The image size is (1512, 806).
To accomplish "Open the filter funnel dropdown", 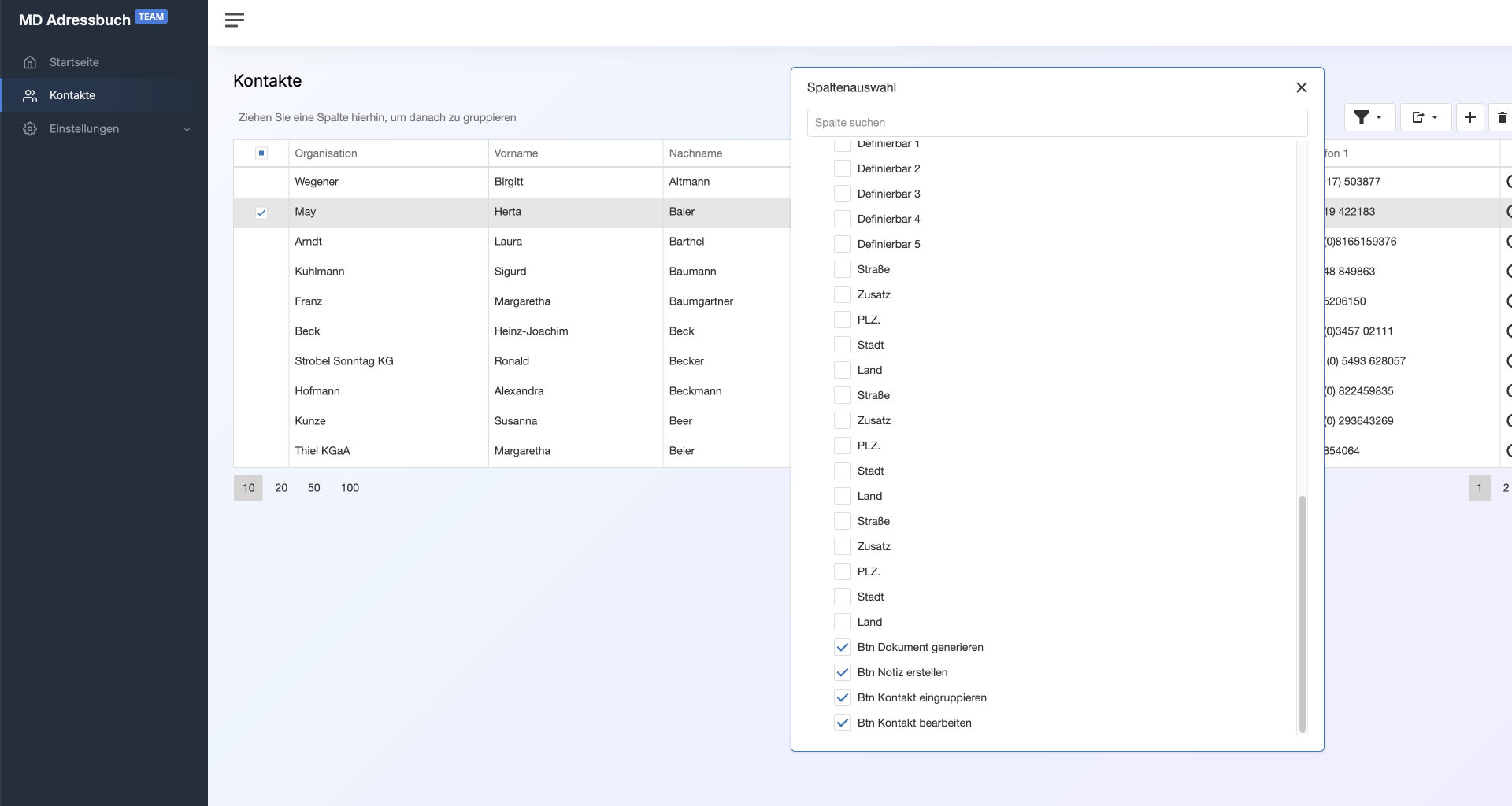I will click(x=1369, y=117).
